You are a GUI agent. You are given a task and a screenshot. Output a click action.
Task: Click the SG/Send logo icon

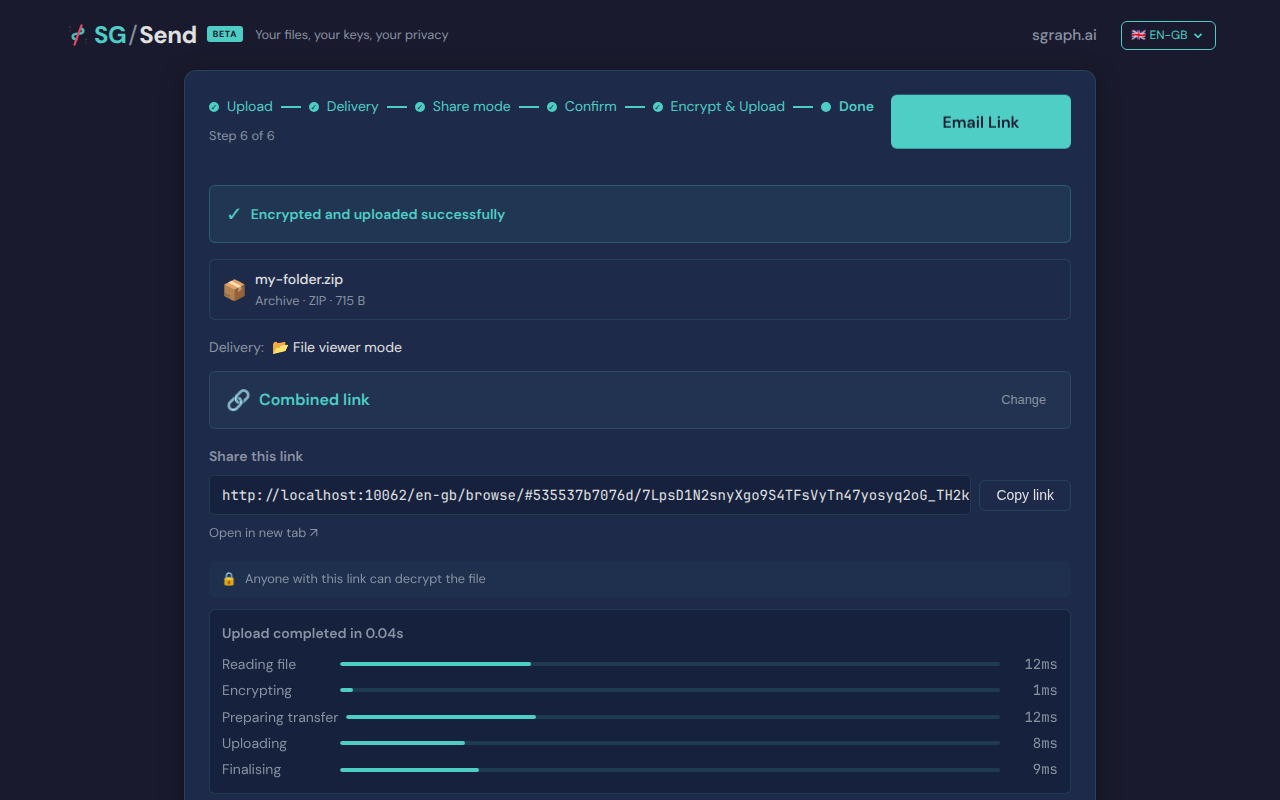tap(78, 35)
